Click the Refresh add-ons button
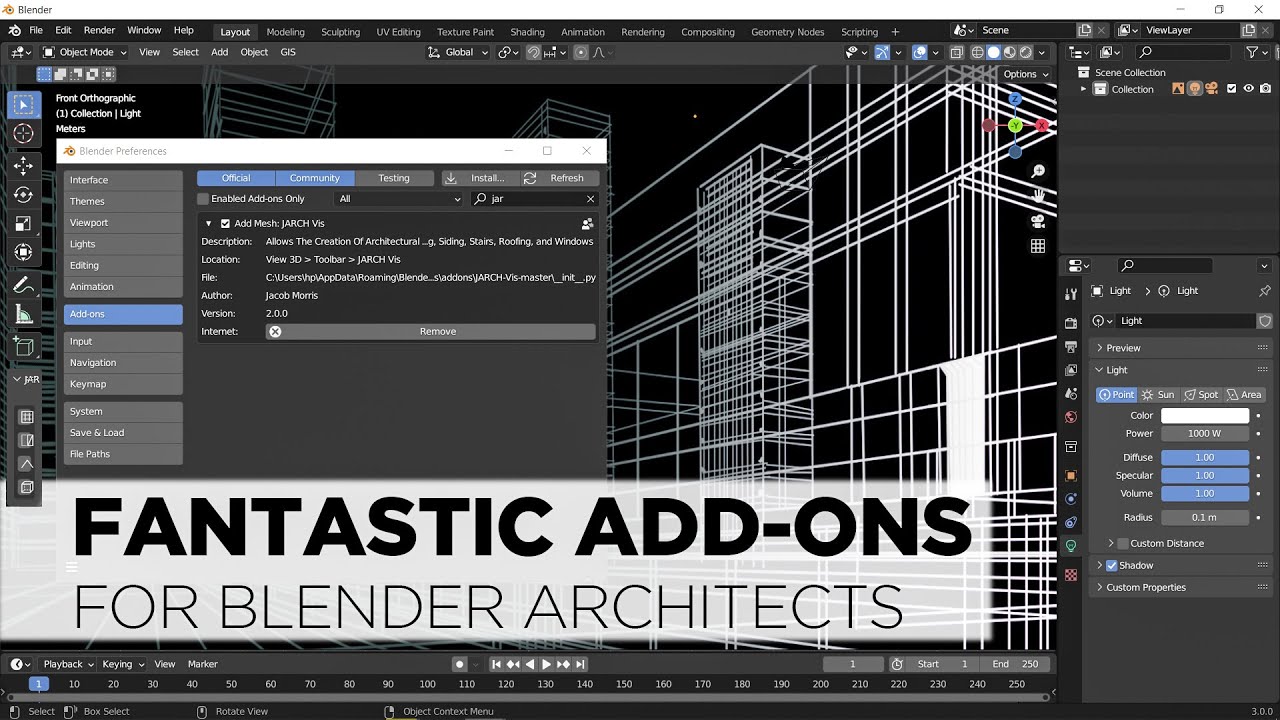Viewport: 1280px width, 720px height. tap(558, 178)
